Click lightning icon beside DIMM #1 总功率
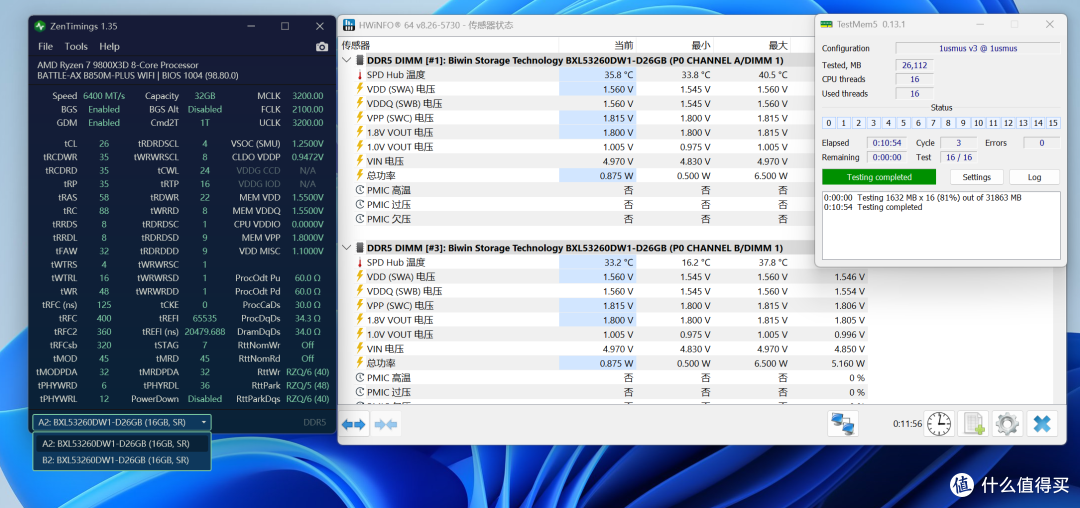Viewport: 1080px width, 508px height. [x=360, y=176]
